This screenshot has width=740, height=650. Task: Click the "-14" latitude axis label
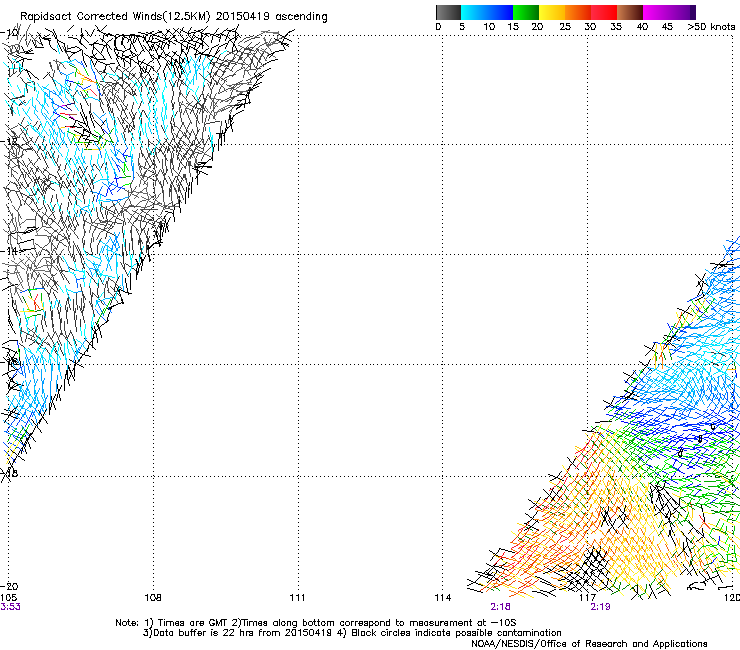tap(9, 251)
